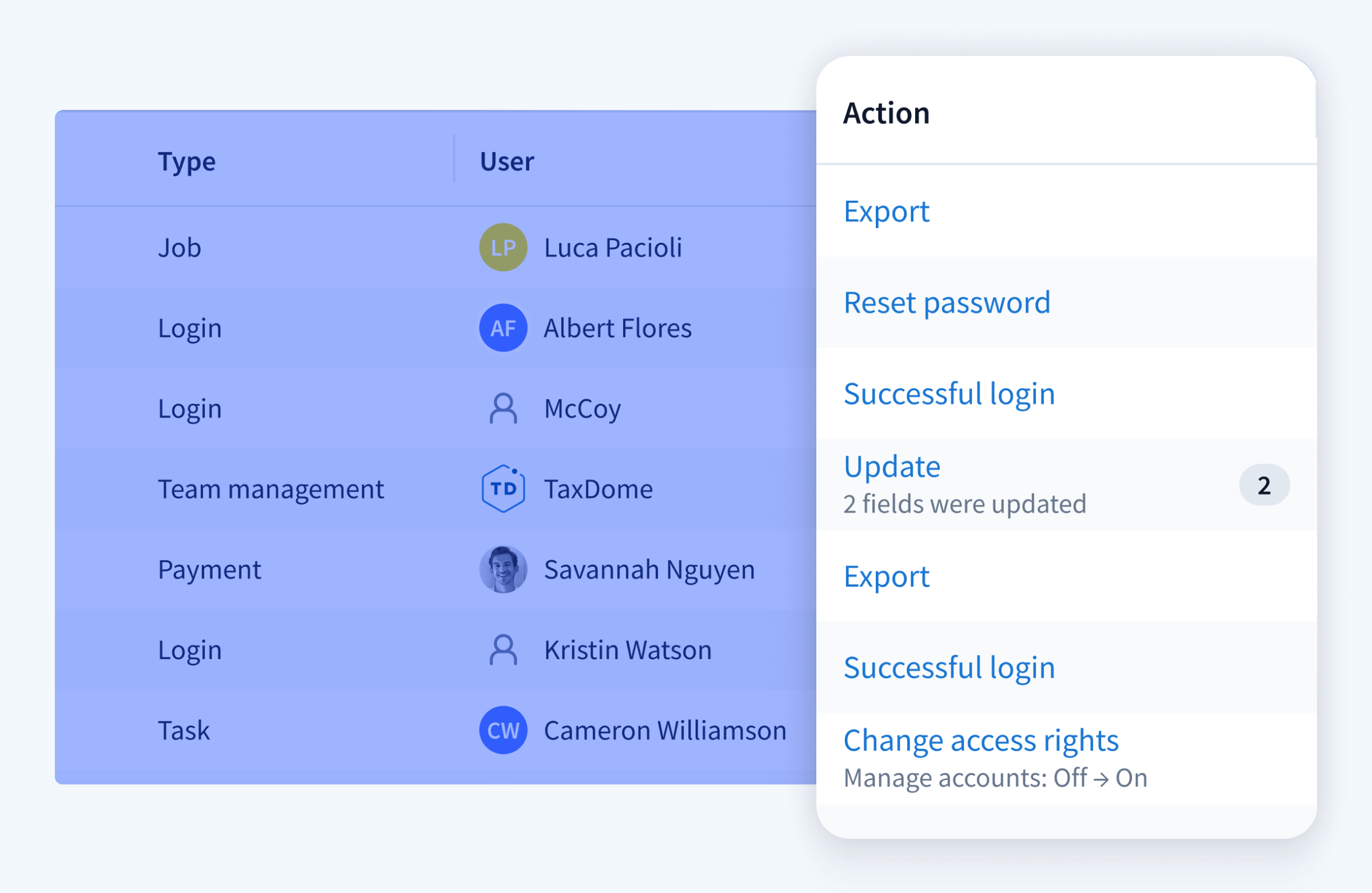Screen dimensions: 1372x893
Task: Click the '2 fields were updated' text
Action: tap(965, 504)
